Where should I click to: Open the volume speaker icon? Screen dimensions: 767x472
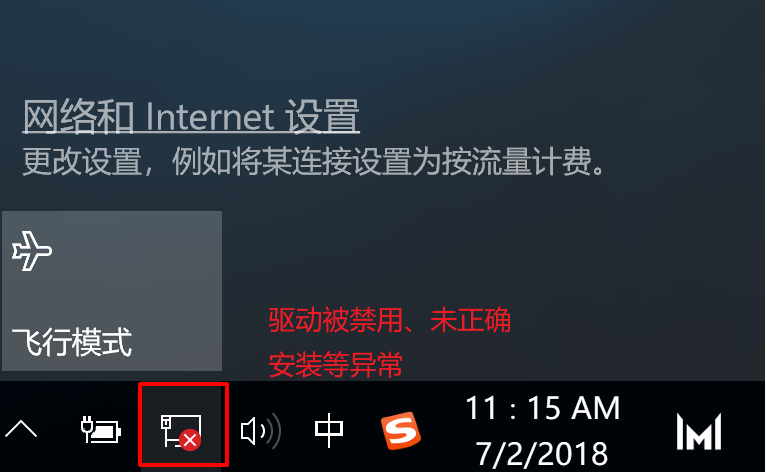[261, 431]
